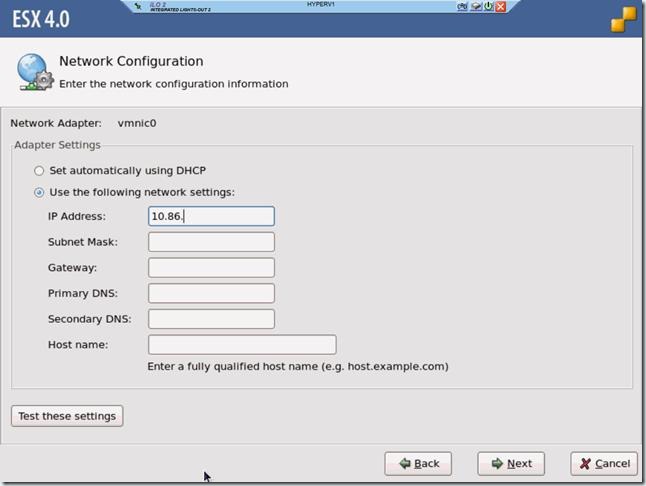Go back with the Back button
Image resolution: width=646 pixels, height=486 pixels.
(418, 464)
